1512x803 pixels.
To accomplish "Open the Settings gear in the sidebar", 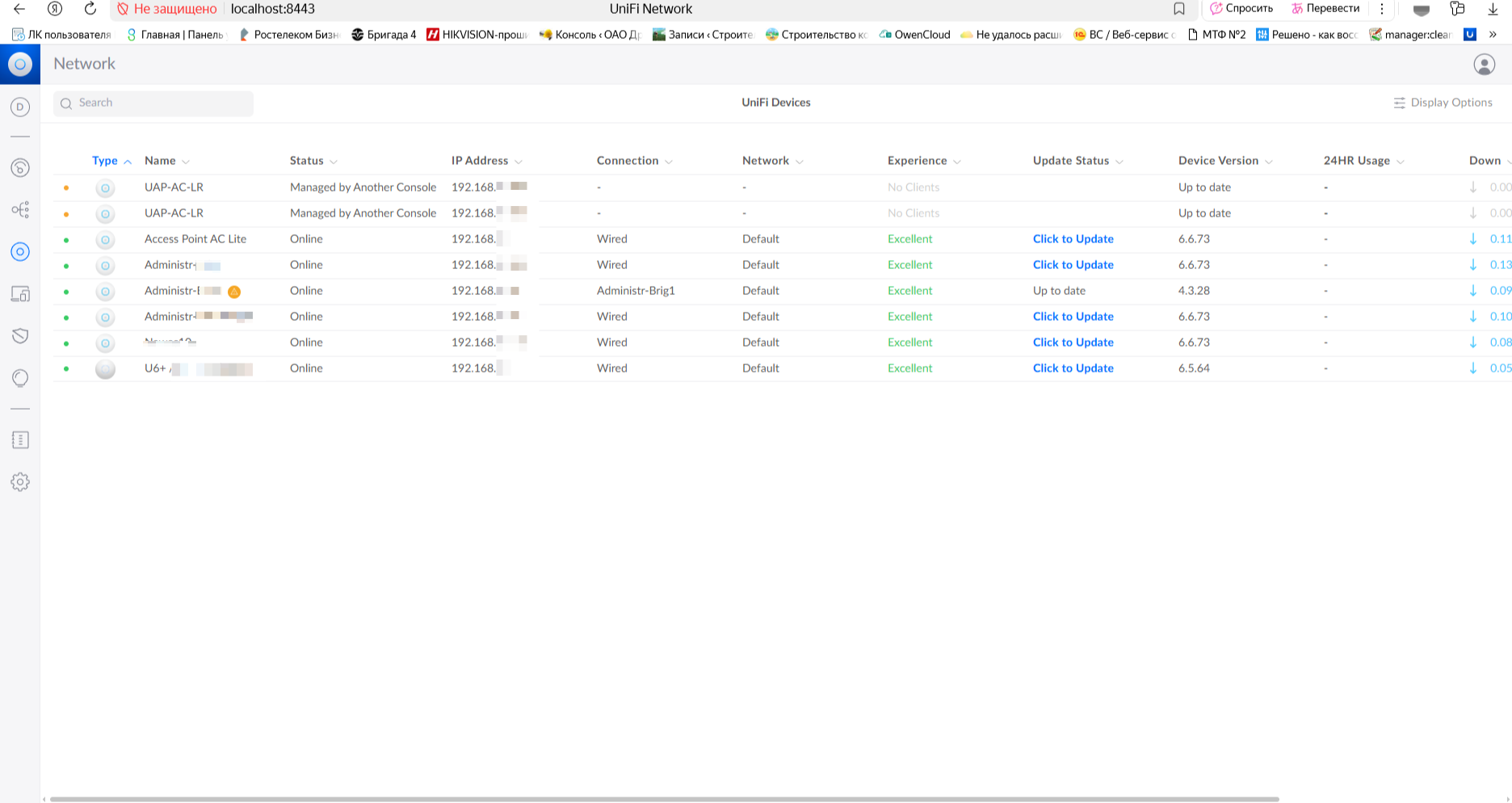I will tap(20, 482).
